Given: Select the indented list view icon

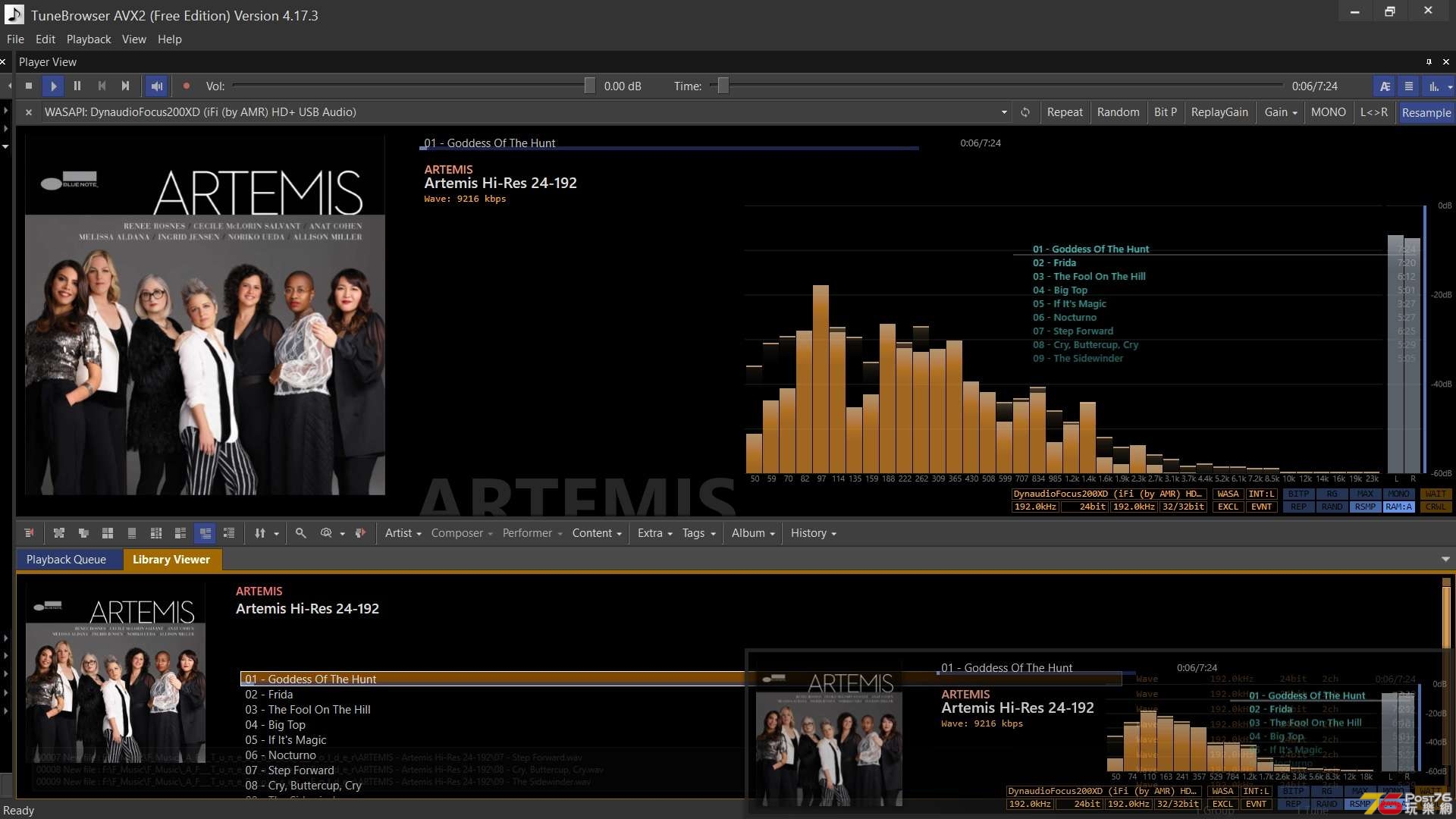Looking at the screenshot, I should pos(229,533).
